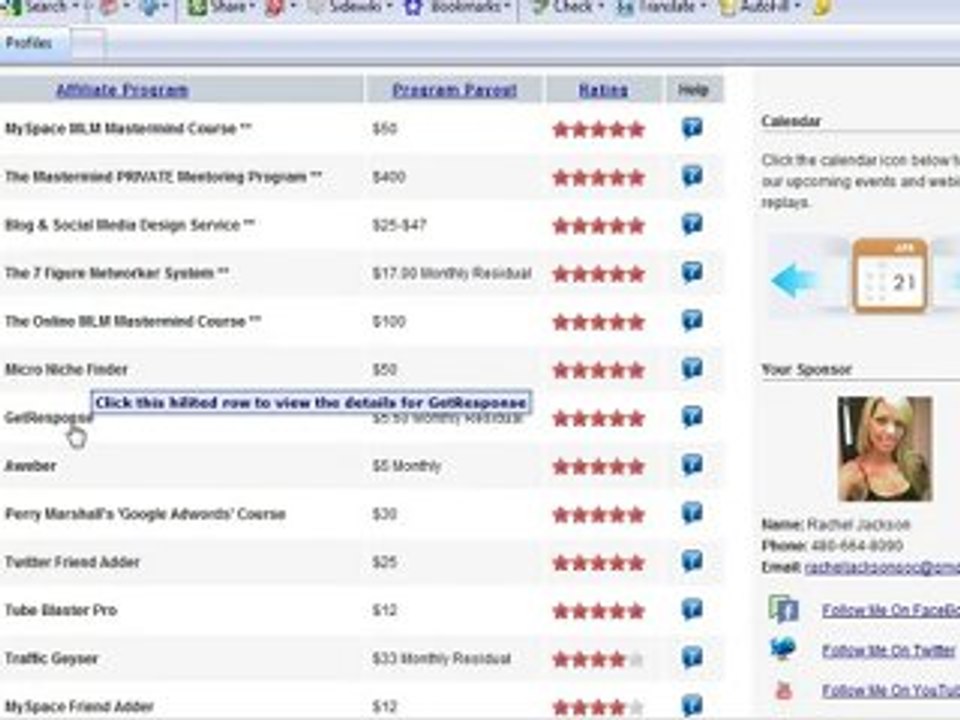Expand the Check toolbar dropdown
The width and height of the screenshot is (960, 720).
tap(601, 7)
